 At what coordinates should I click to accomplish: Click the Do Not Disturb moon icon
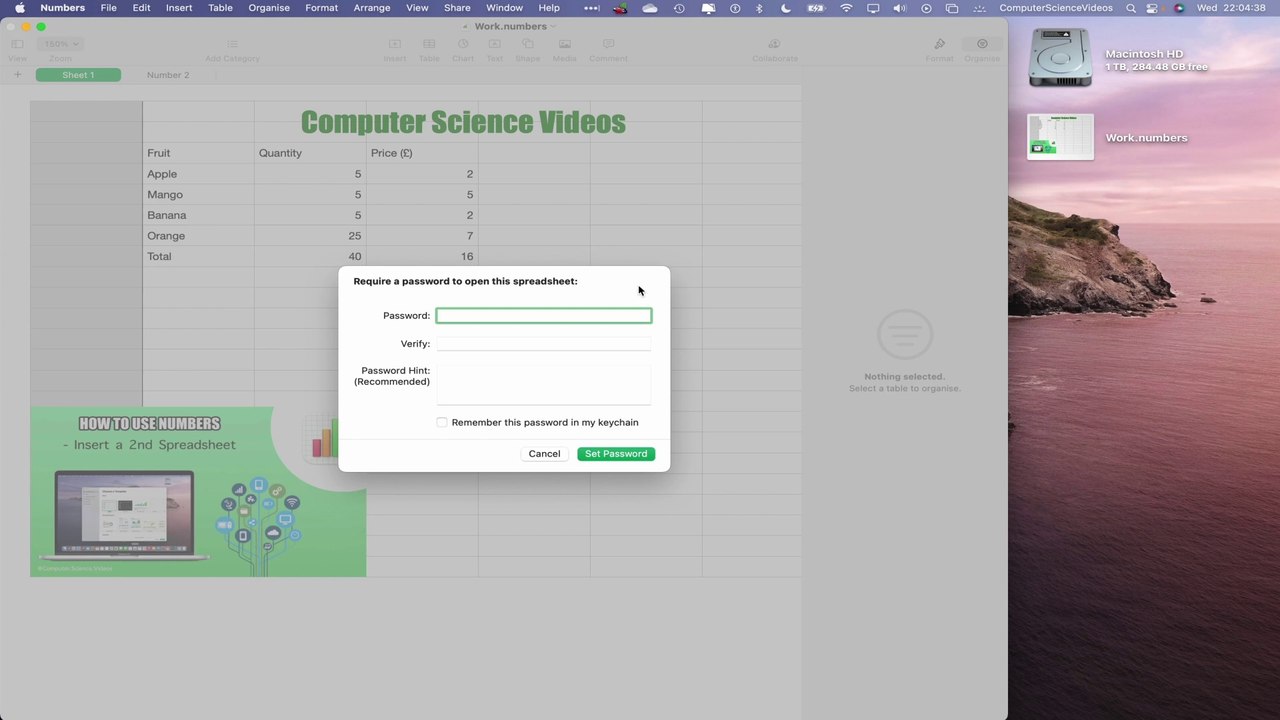tap(786, 8)
